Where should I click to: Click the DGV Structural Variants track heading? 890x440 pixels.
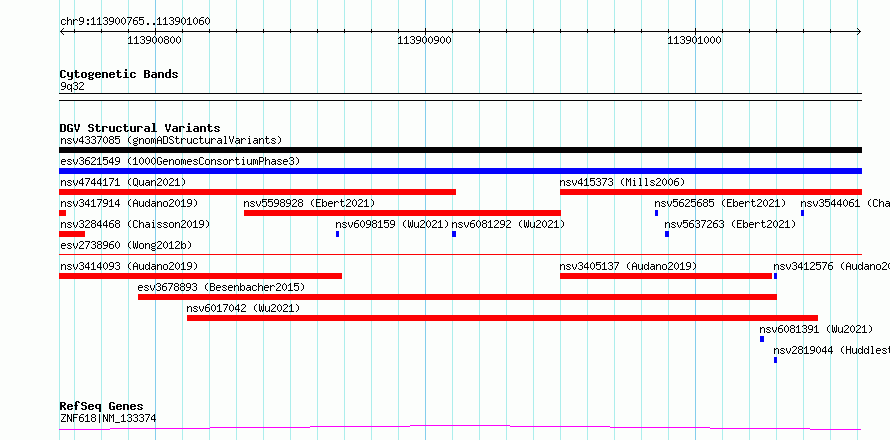tap(140, 128)
